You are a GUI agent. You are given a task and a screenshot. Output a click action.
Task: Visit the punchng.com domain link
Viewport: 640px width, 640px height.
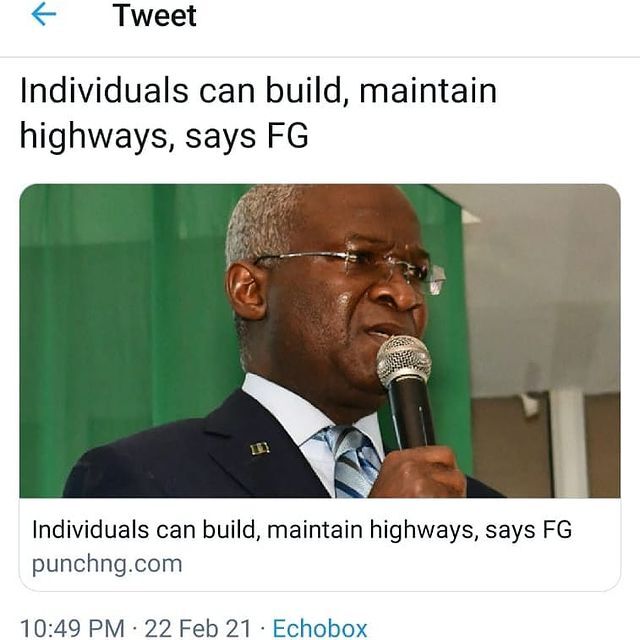pyautogui.click(x=107, y=564)
